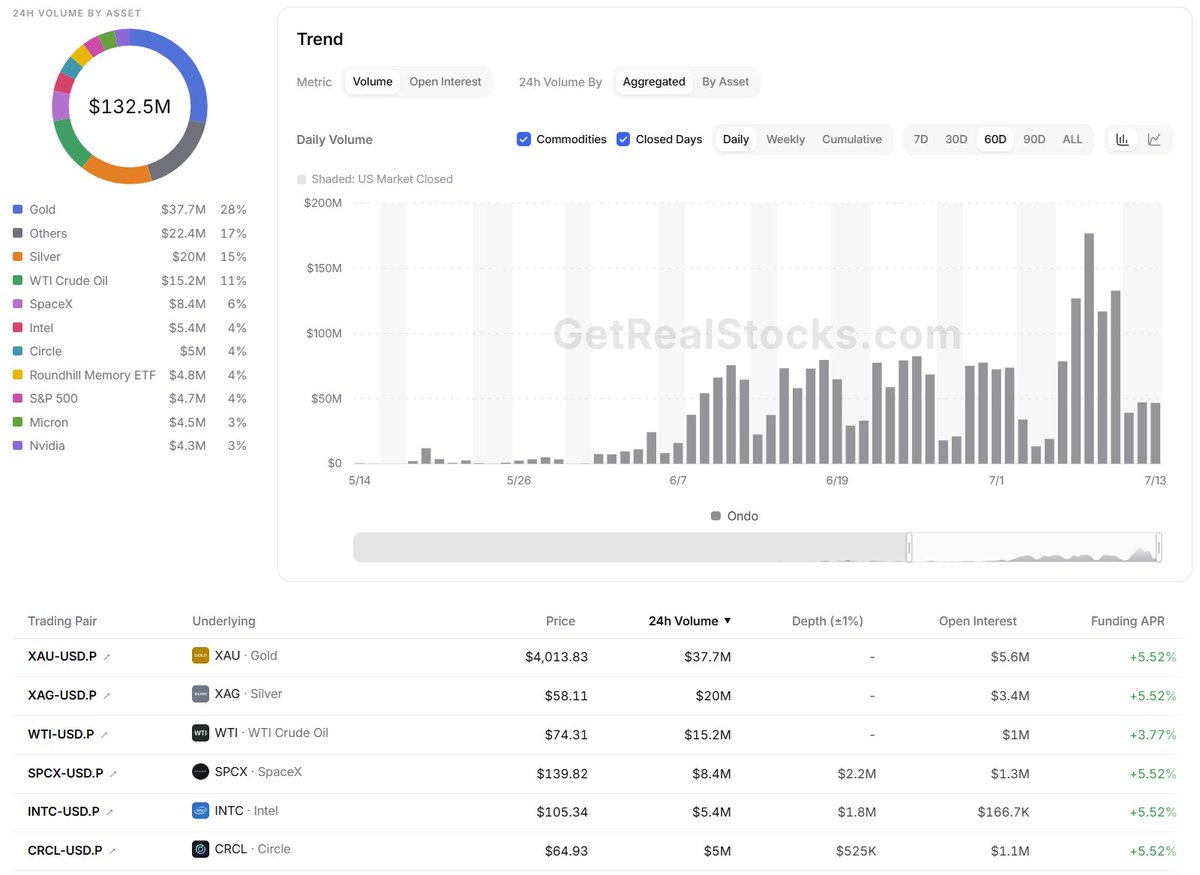Image resolution: width=1200 pixels, height=875 pixels.
Task: Click the Gold blue legend swatch
Action: point(17,210)
